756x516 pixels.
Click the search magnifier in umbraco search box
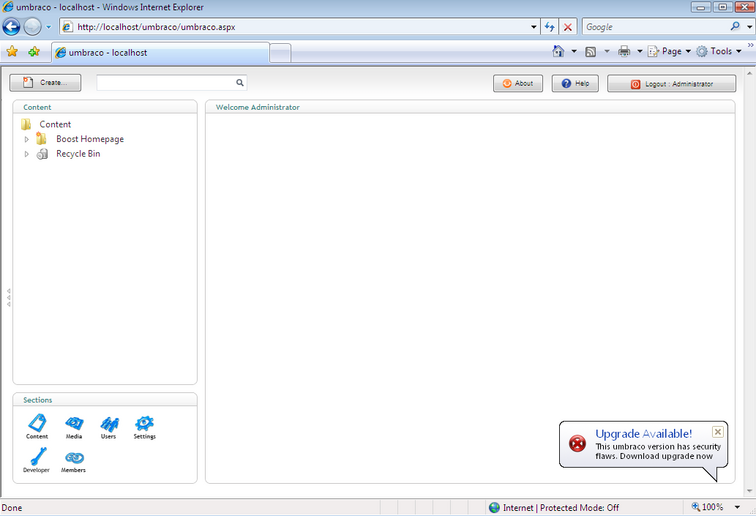[x=240, y=83]
